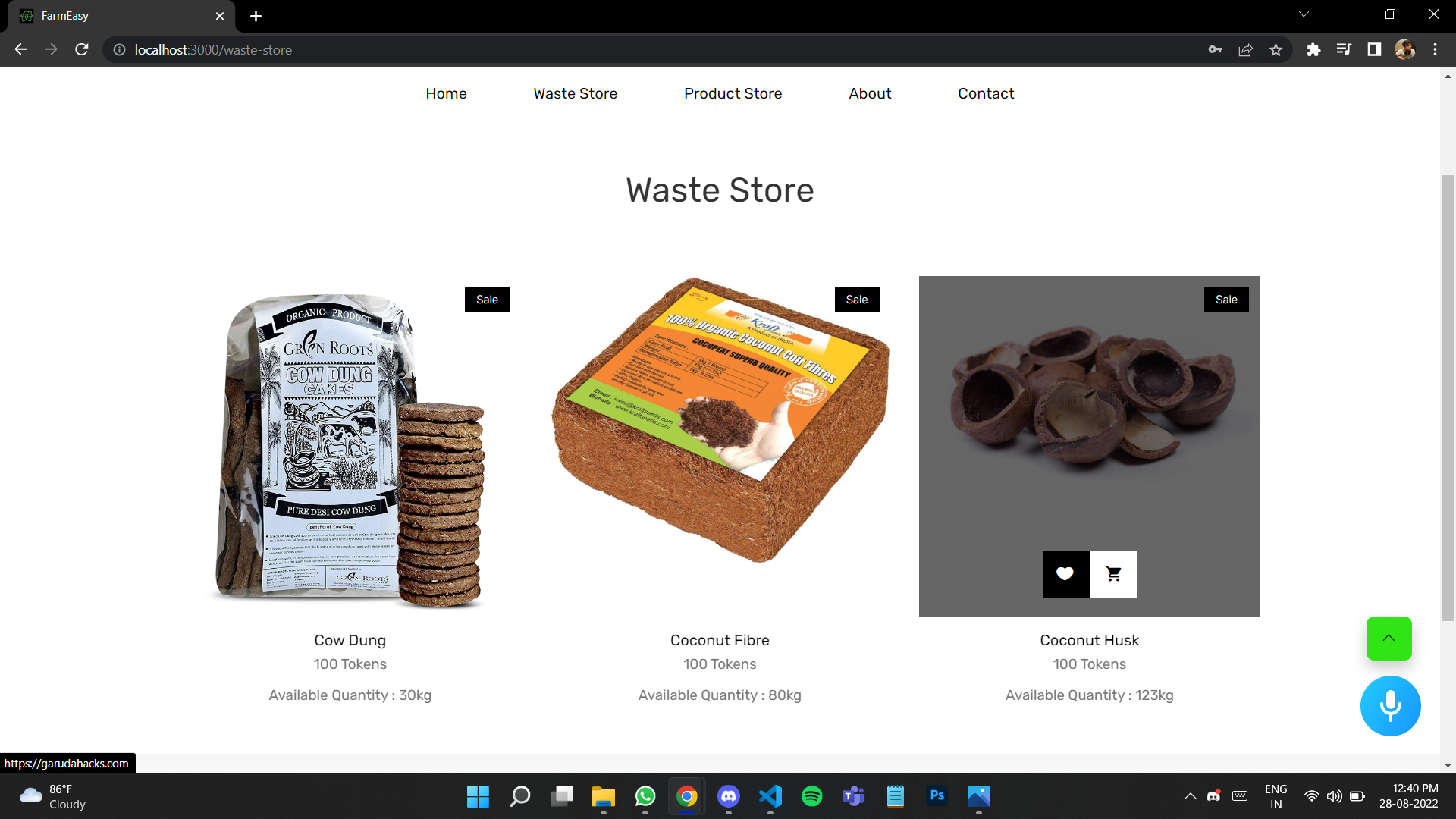Expand the tab search chevron
This screenshot has height=819, width=1456.
coord(1304,14)
